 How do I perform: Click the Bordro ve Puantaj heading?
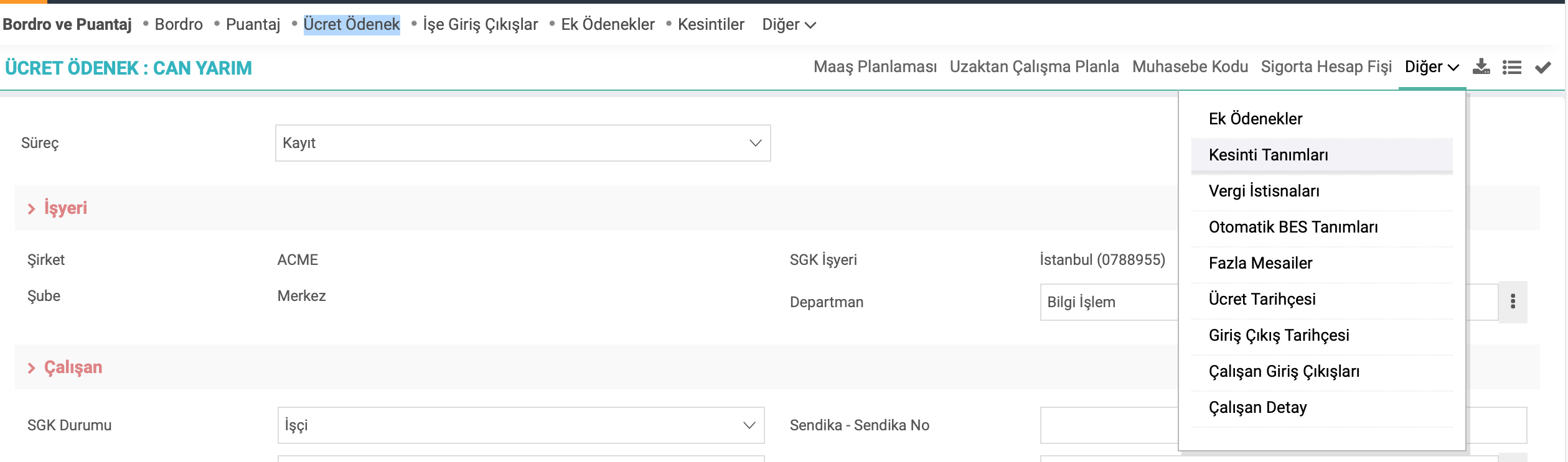point(67,24)
